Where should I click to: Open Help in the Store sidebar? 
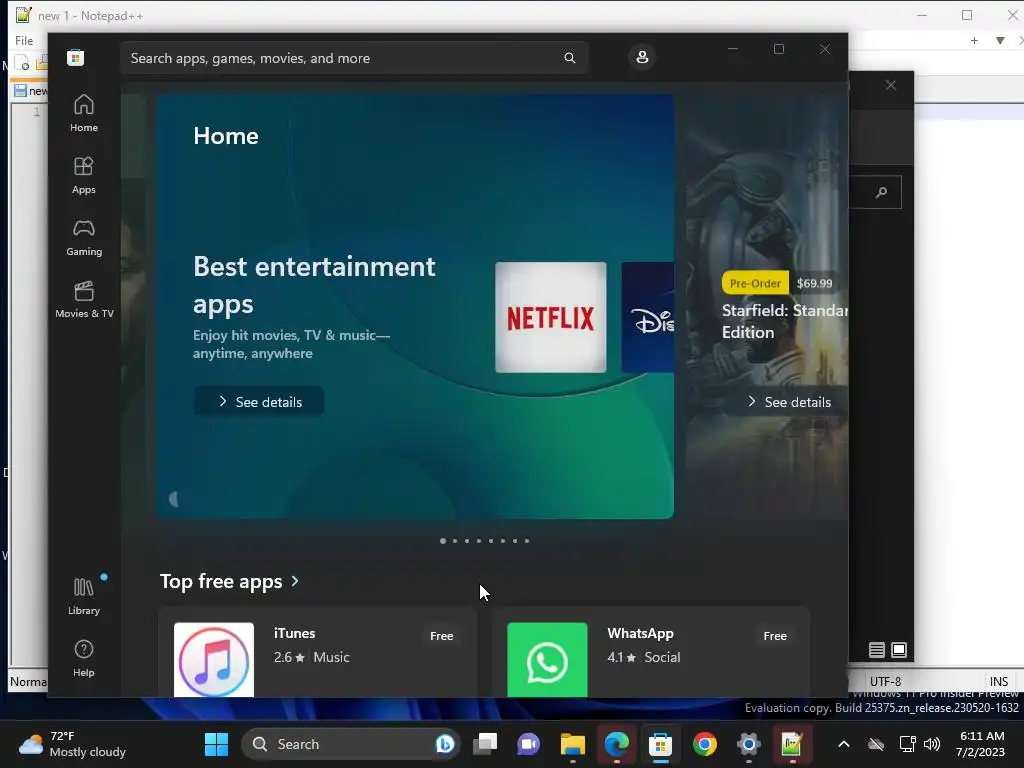(x=84, y=658)
